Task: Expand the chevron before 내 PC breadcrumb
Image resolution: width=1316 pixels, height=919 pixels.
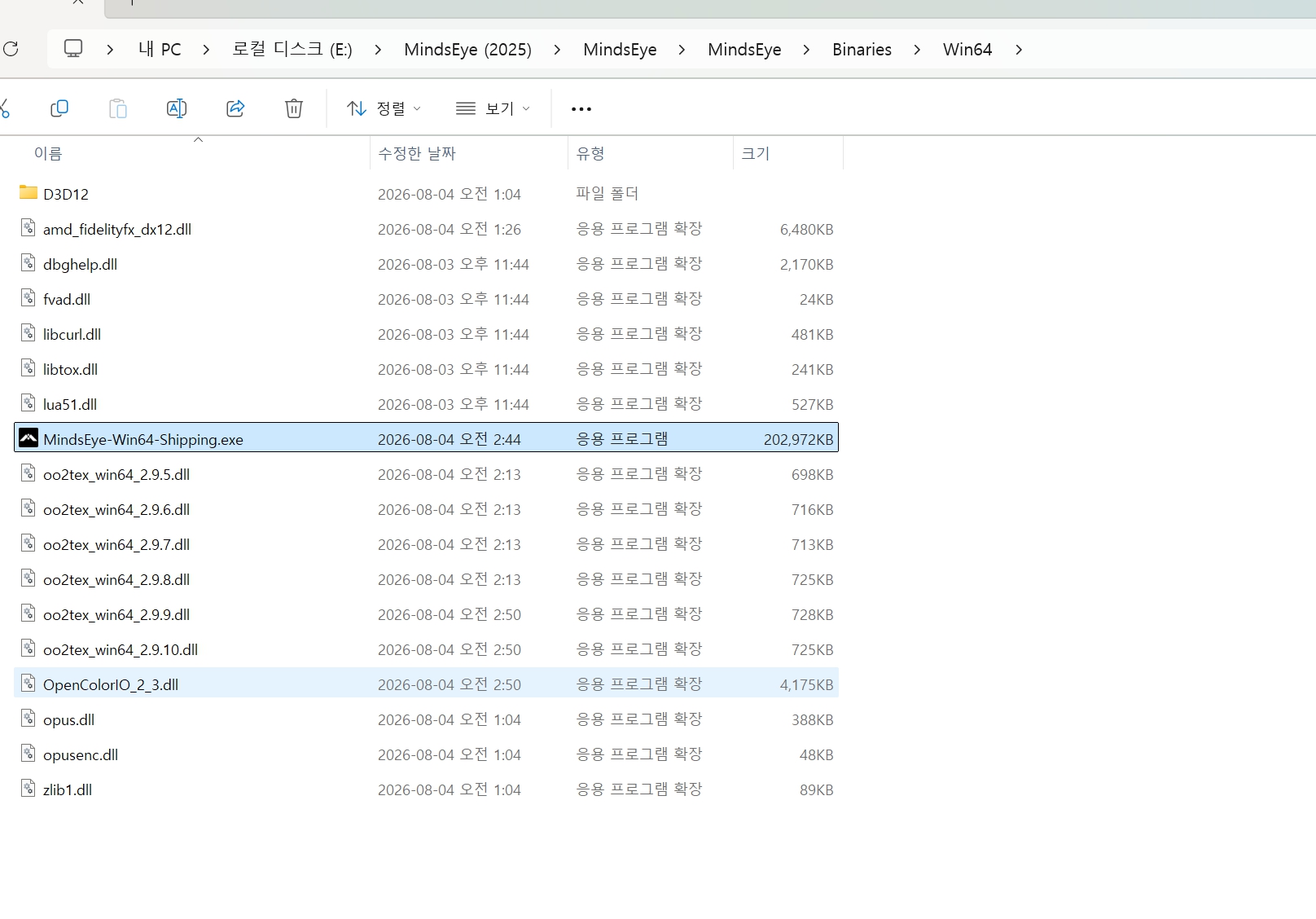Action: [110, 50]
